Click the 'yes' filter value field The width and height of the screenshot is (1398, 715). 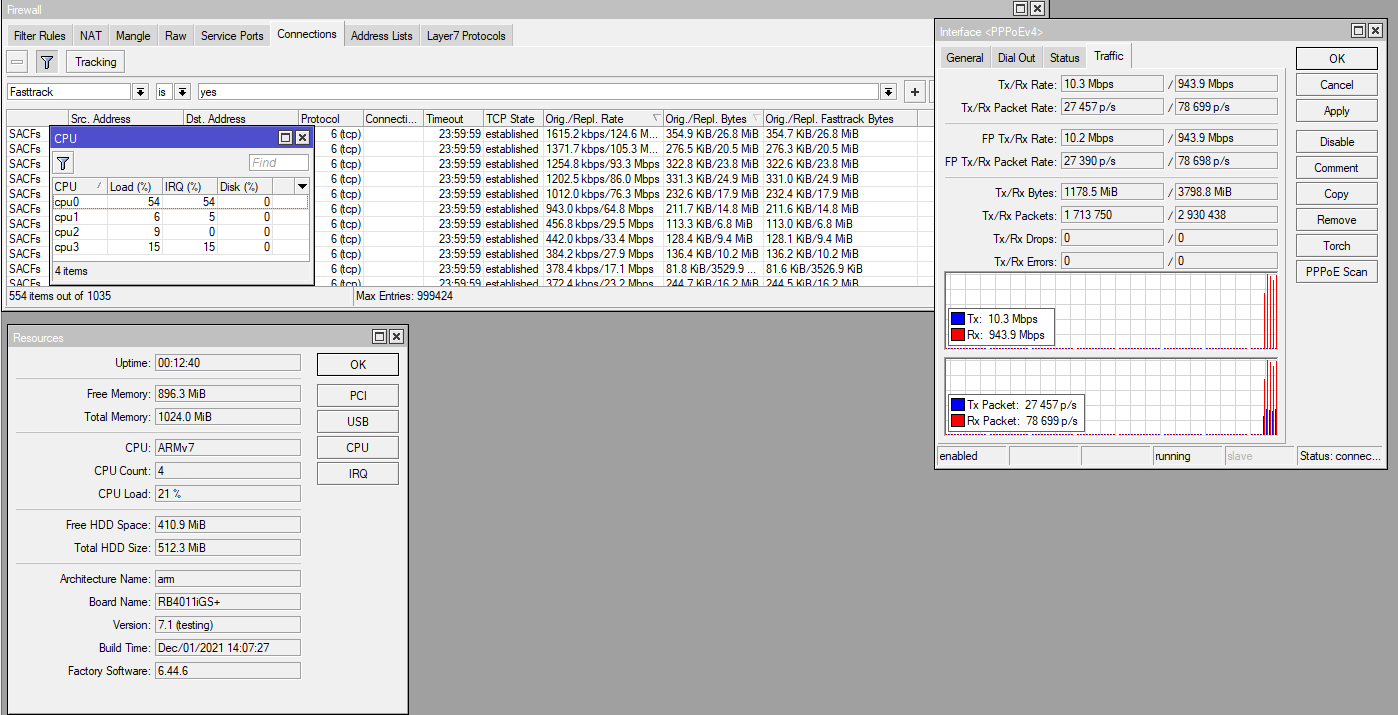click(538, 92)
